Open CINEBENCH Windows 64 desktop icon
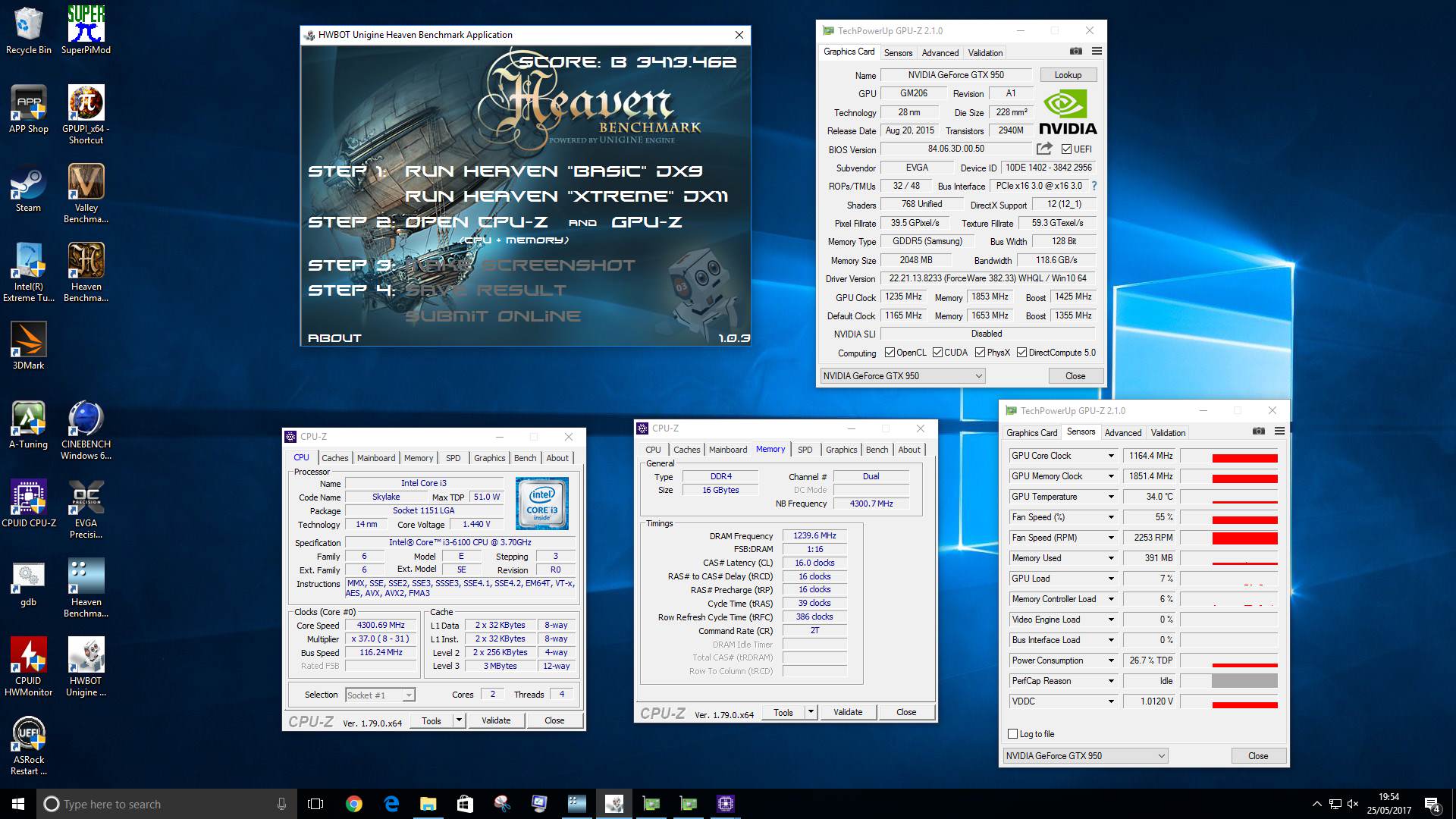The width and height of the screenshot is (1456, 819). [86, 430]
